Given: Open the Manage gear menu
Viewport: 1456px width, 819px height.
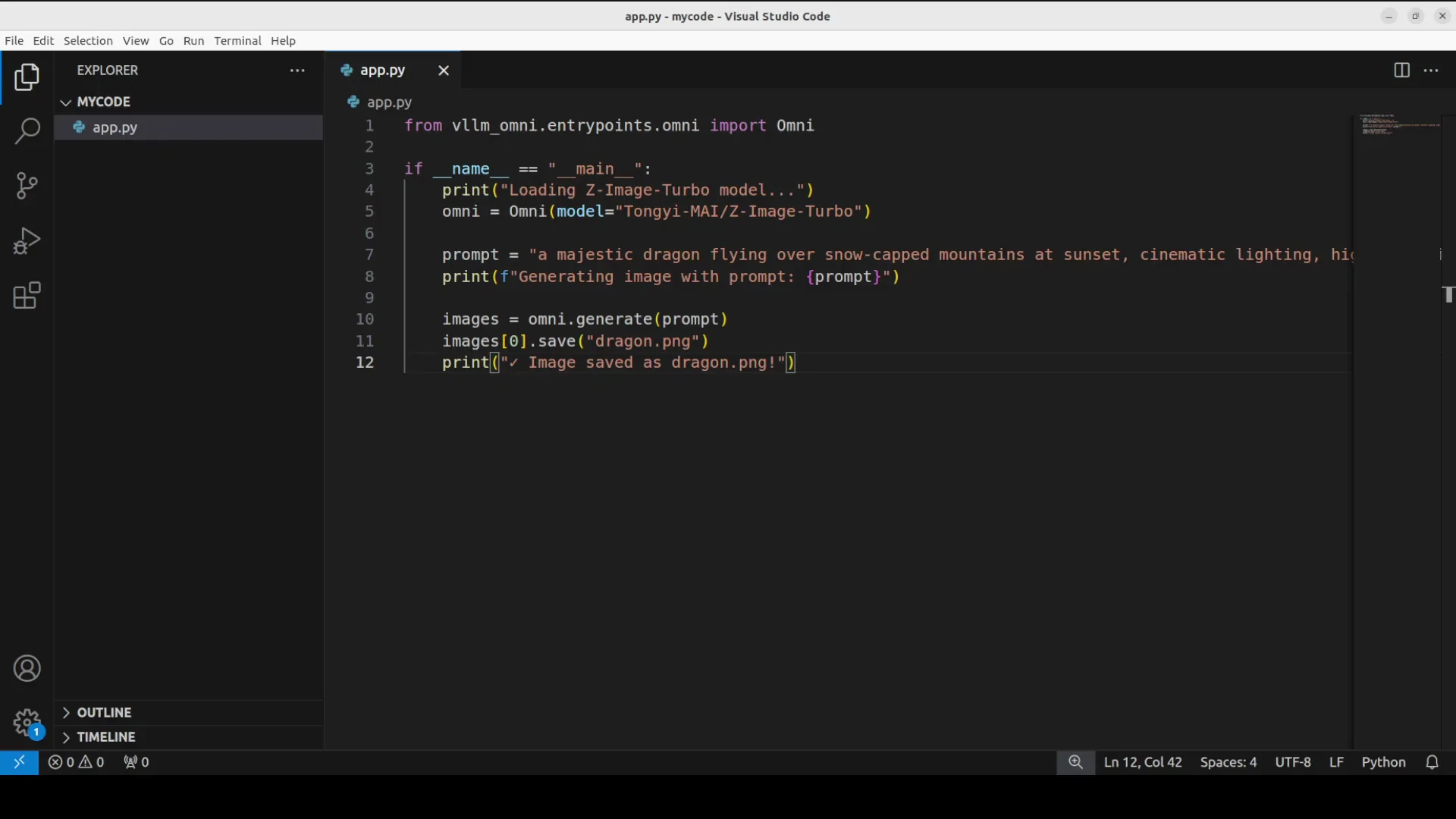Looking at the screenshot, I should (x=27, y=722).
